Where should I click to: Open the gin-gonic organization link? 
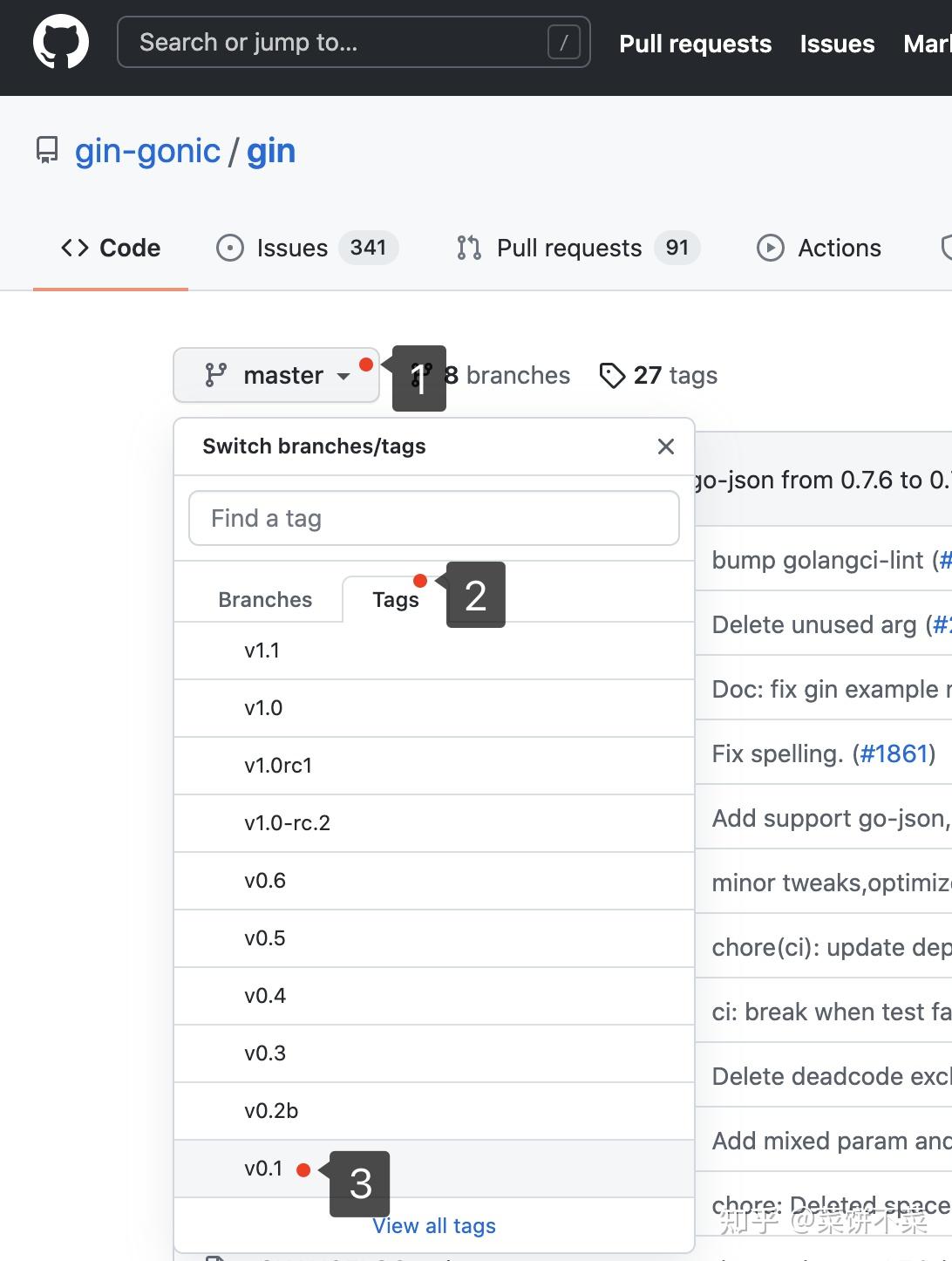[147, 151]
